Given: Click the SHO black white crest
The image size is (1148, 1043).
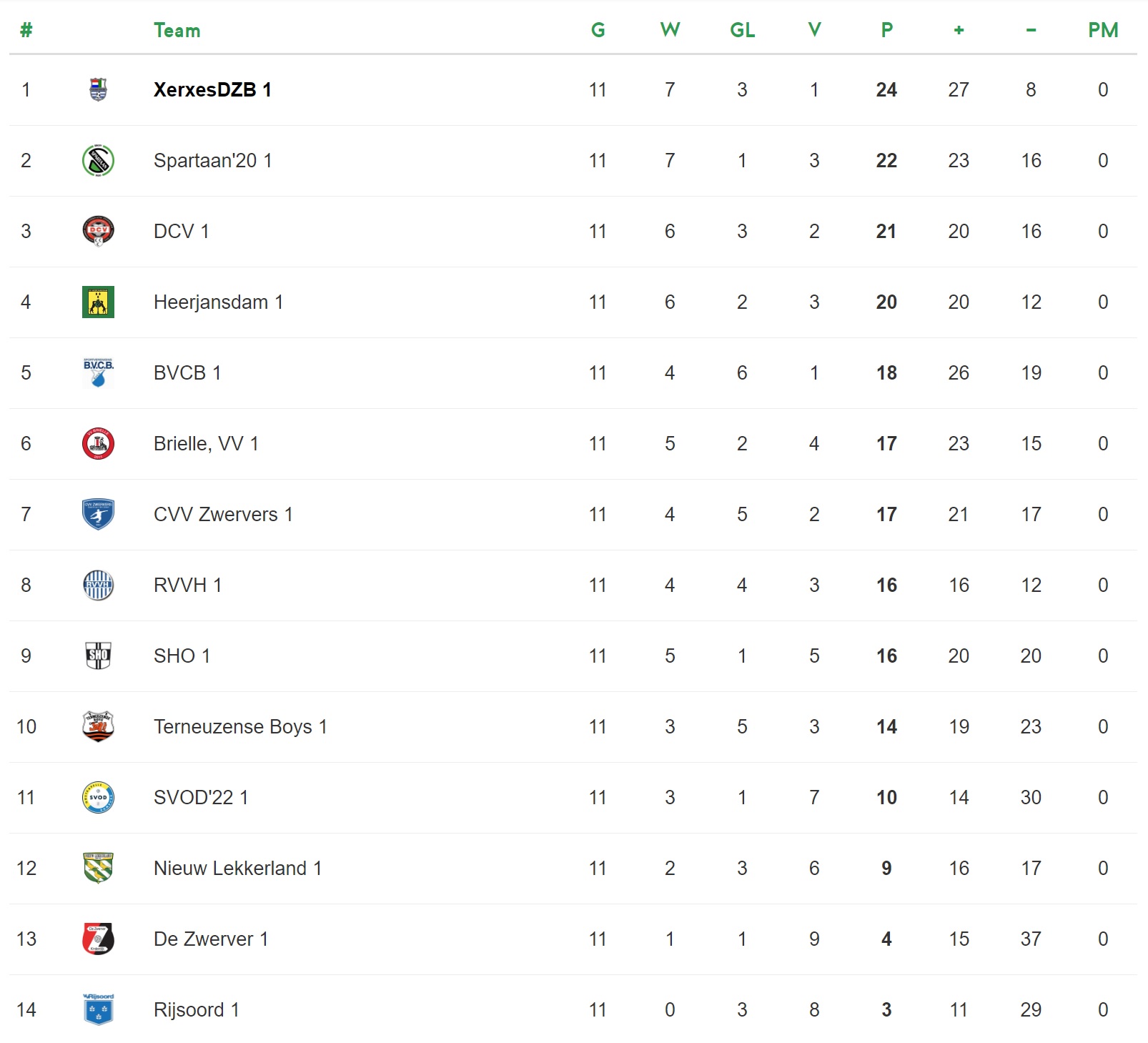Looking at the screenshot, I should pyautogui.click(x=98, y=656).
